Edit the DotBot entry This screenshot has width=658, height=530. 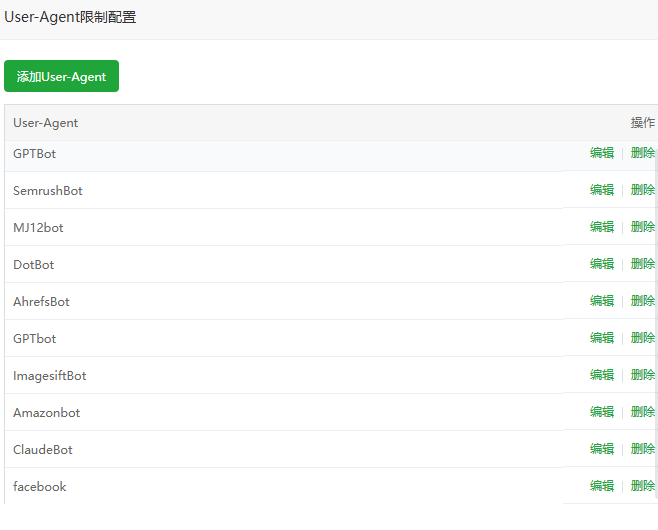coord(602,264)
